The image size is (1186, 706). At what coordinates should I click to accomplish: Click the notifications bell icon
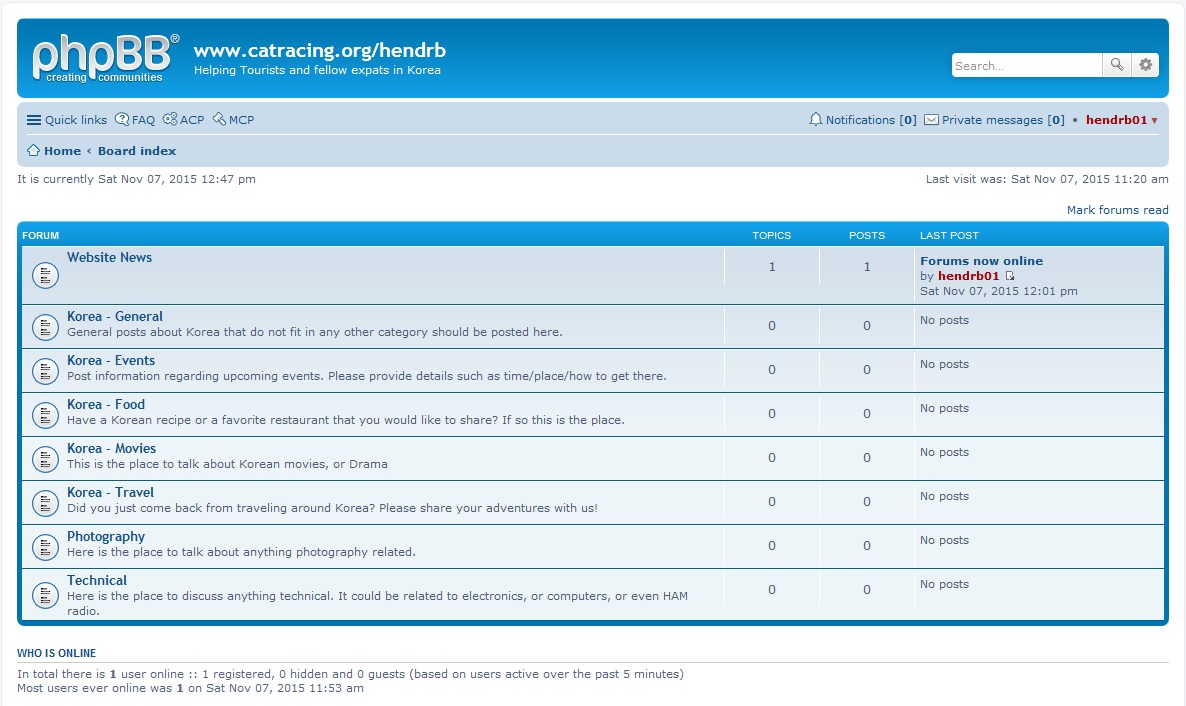point(815,120)
